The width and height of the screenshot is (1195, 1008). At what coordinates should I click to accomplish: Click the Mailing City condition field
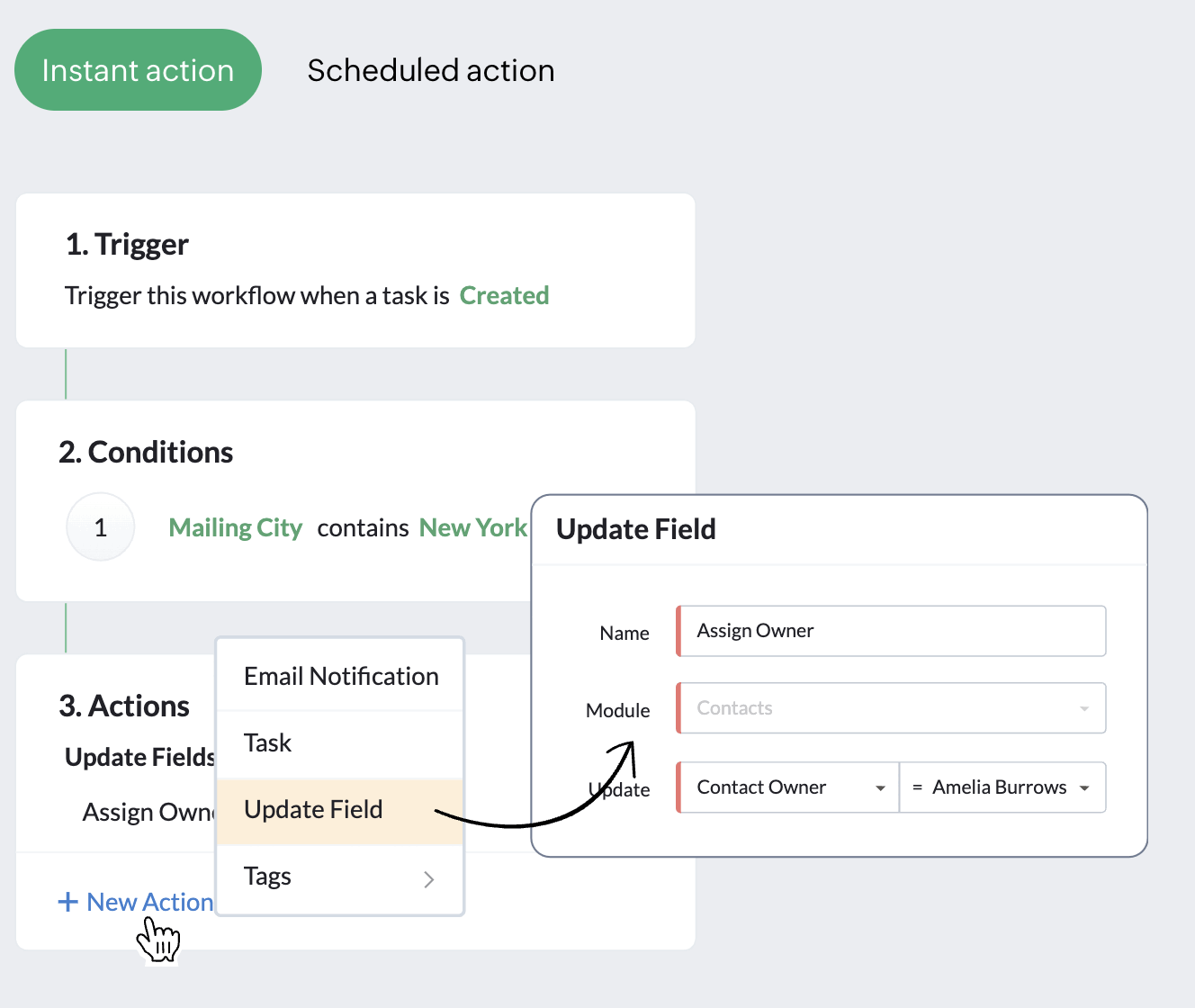(235, 527)
